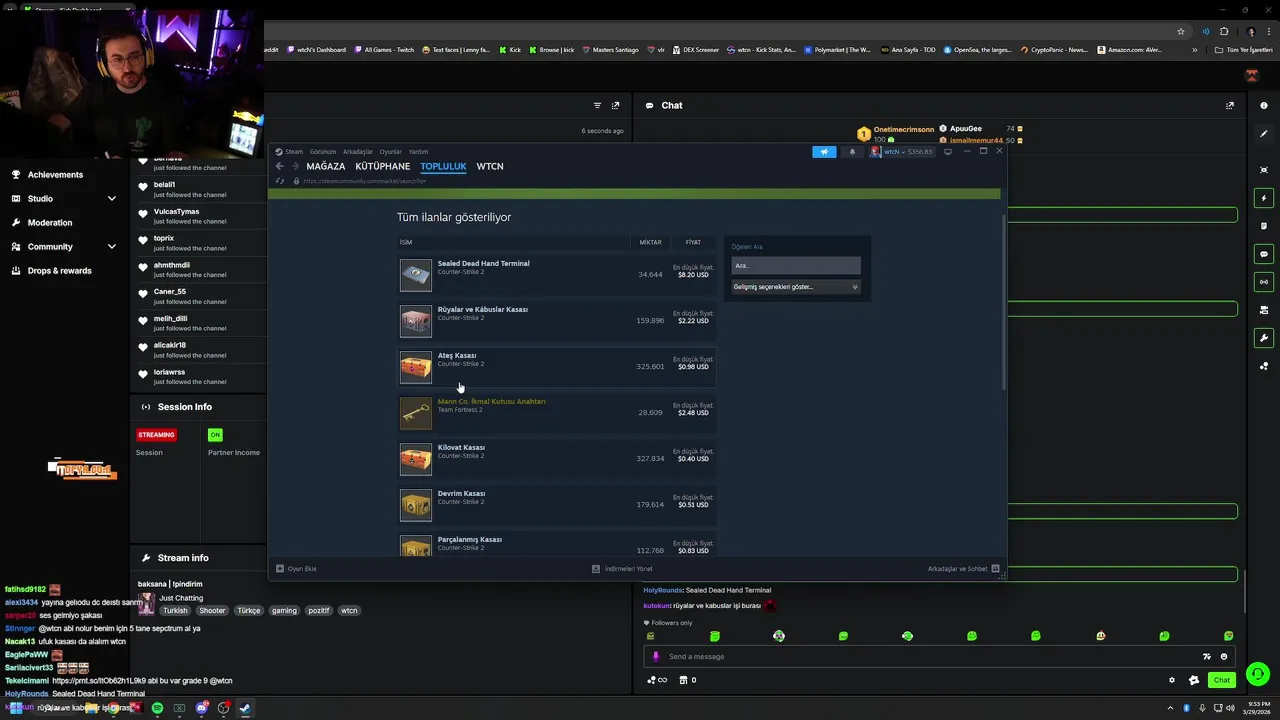Viewport: 1280px width, 720px height.
Task: Open Mağaza tab in Steam
Action: [x=326, y=166]
